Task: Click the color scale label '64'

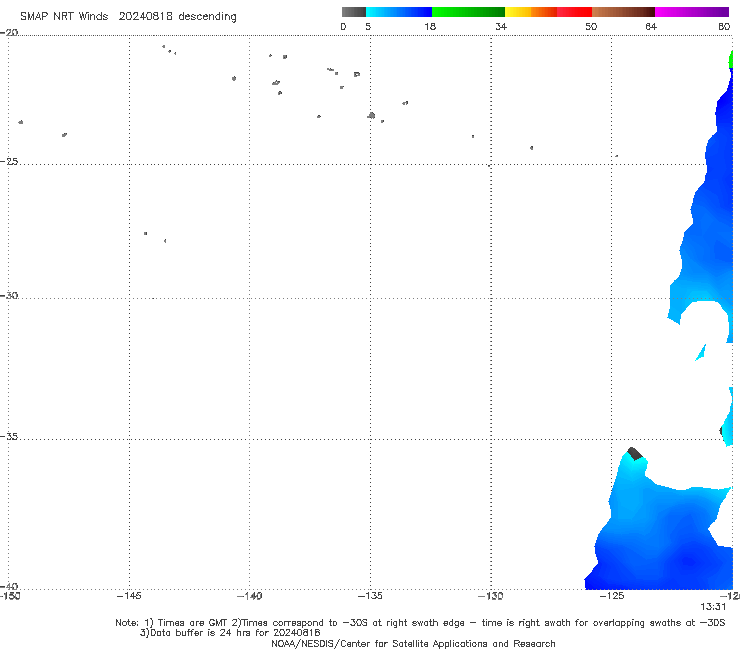Action: (651, 26)
